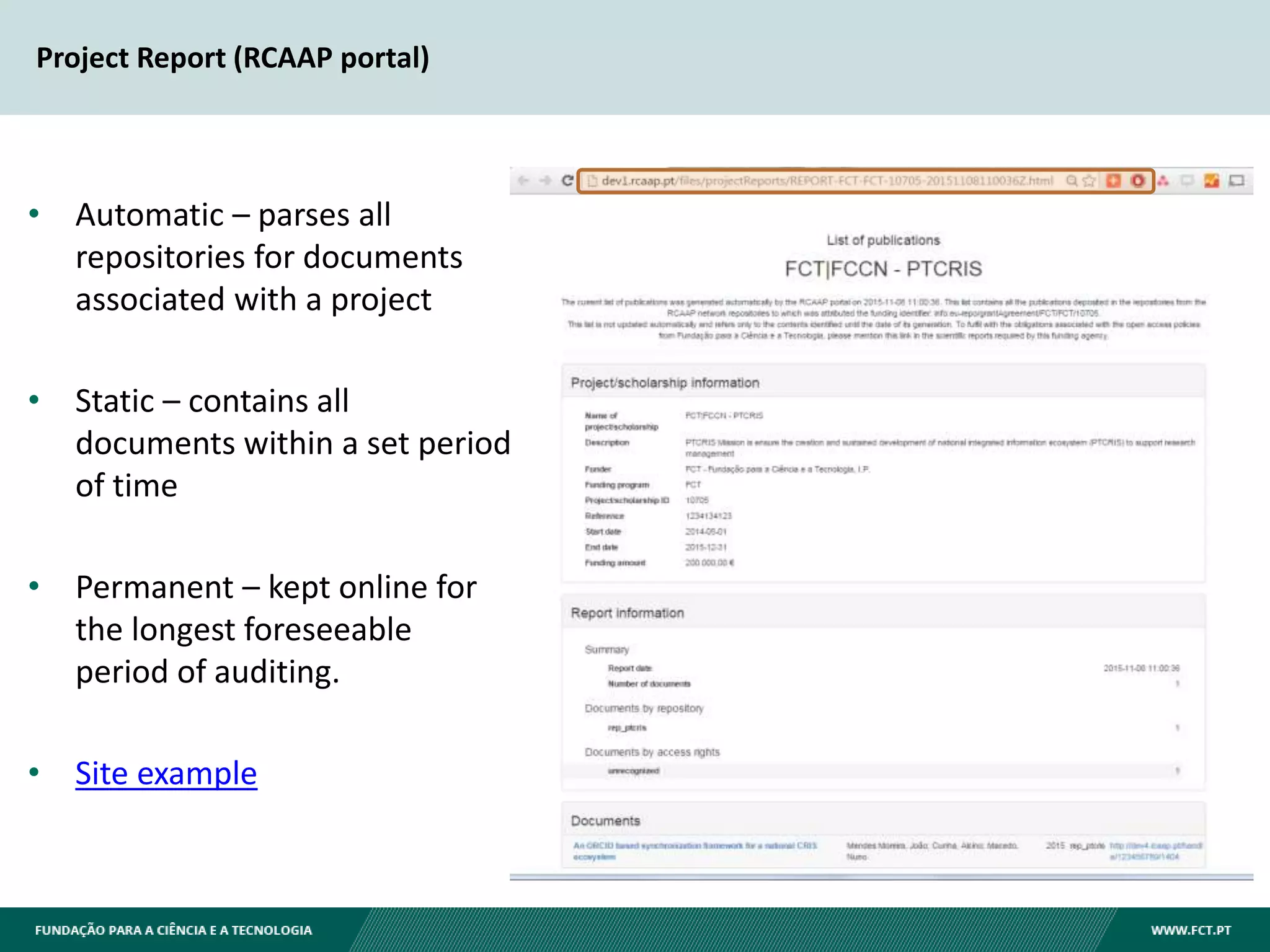The width and height of the screenshot is (1270, 952).
Task: Click the browser forward arrow
Action: [x=546, y=180]
